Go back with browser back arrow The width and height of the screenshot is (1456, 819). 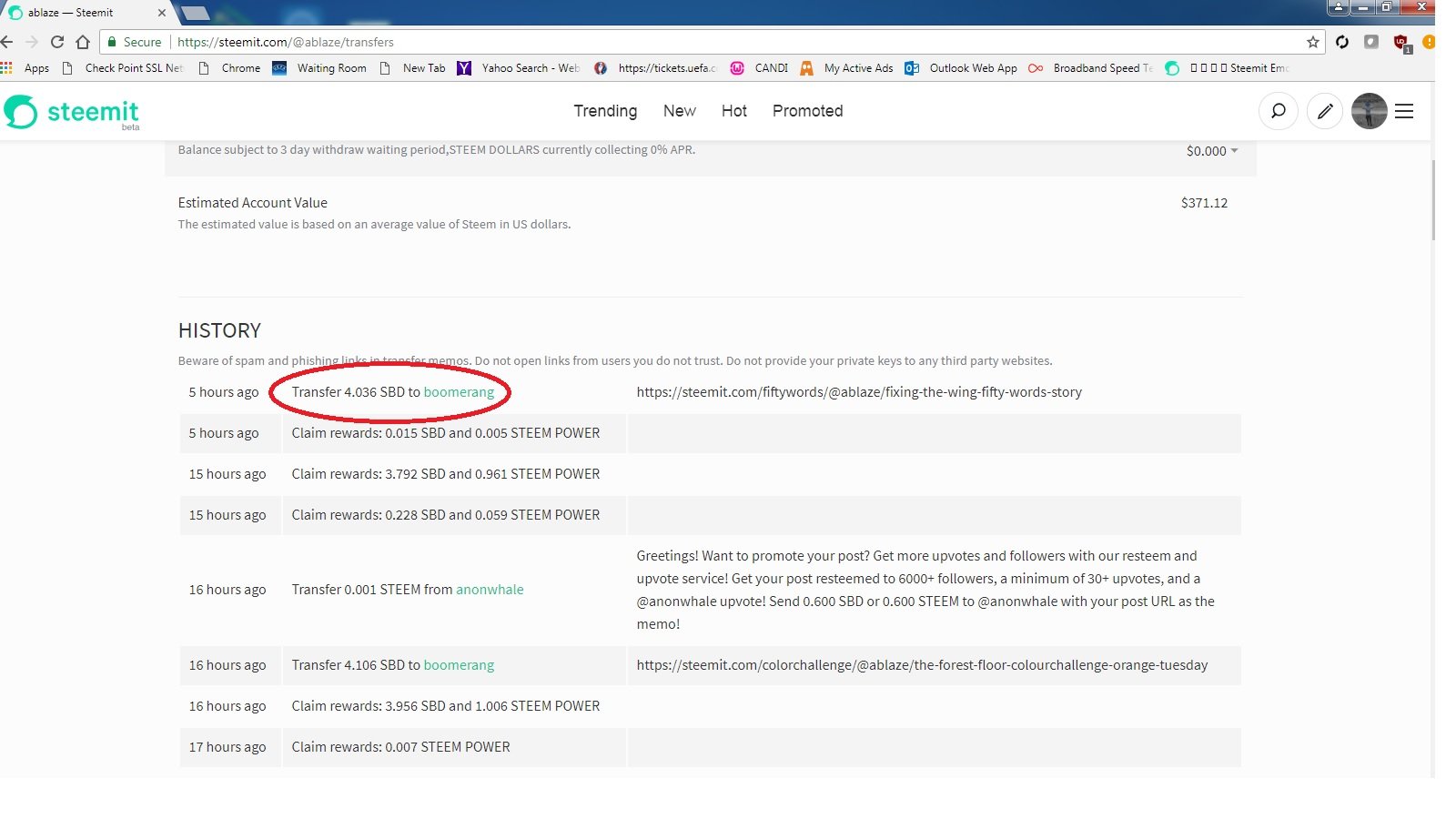coord(7,42)
